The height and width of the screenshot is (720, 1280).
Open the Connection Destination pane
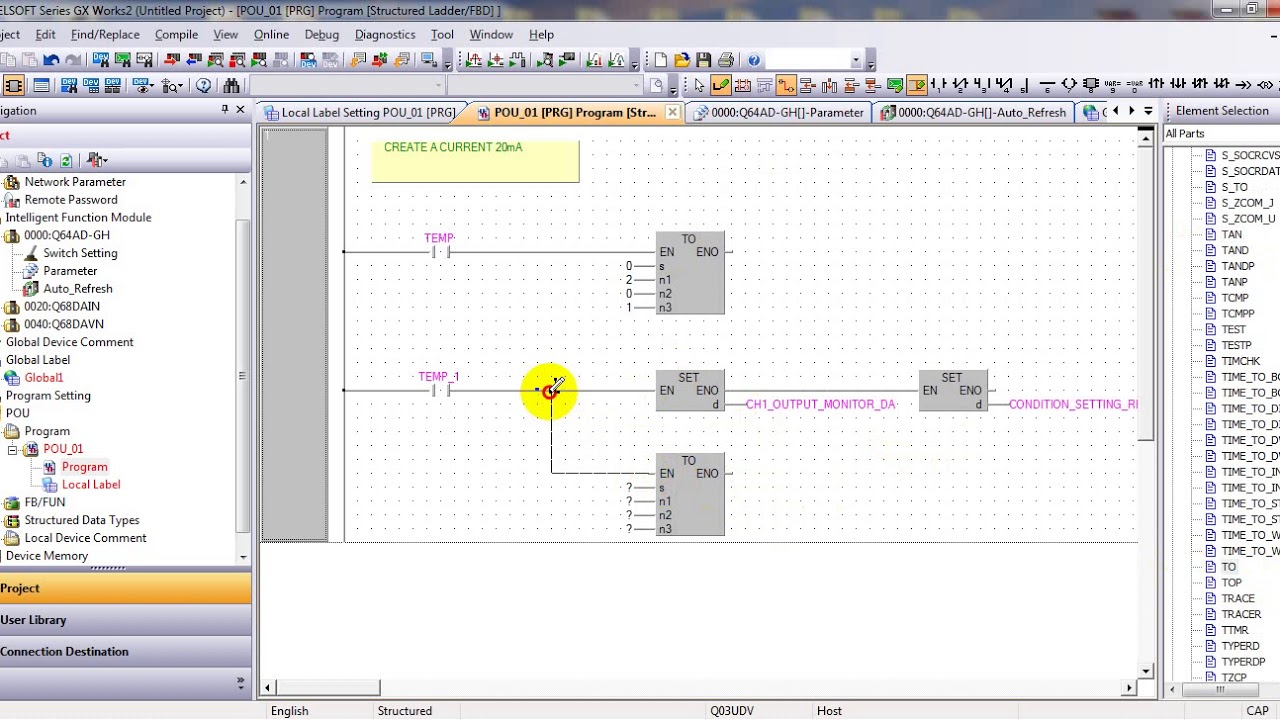(x=125, y=652)
